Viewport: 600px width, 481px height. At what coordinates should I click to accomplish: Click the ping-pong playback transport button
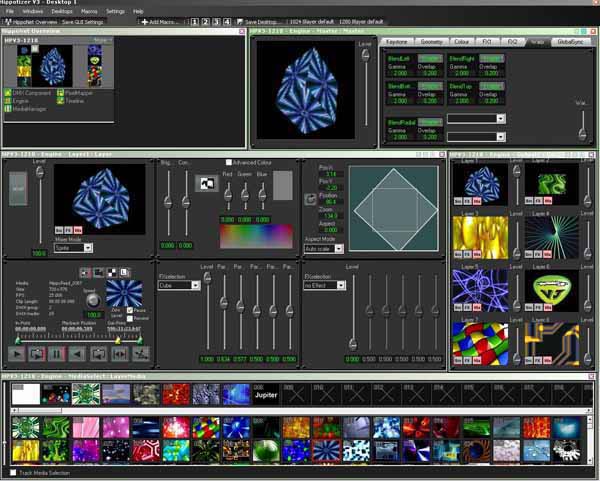pyautogui.click(x=119, y=354)
